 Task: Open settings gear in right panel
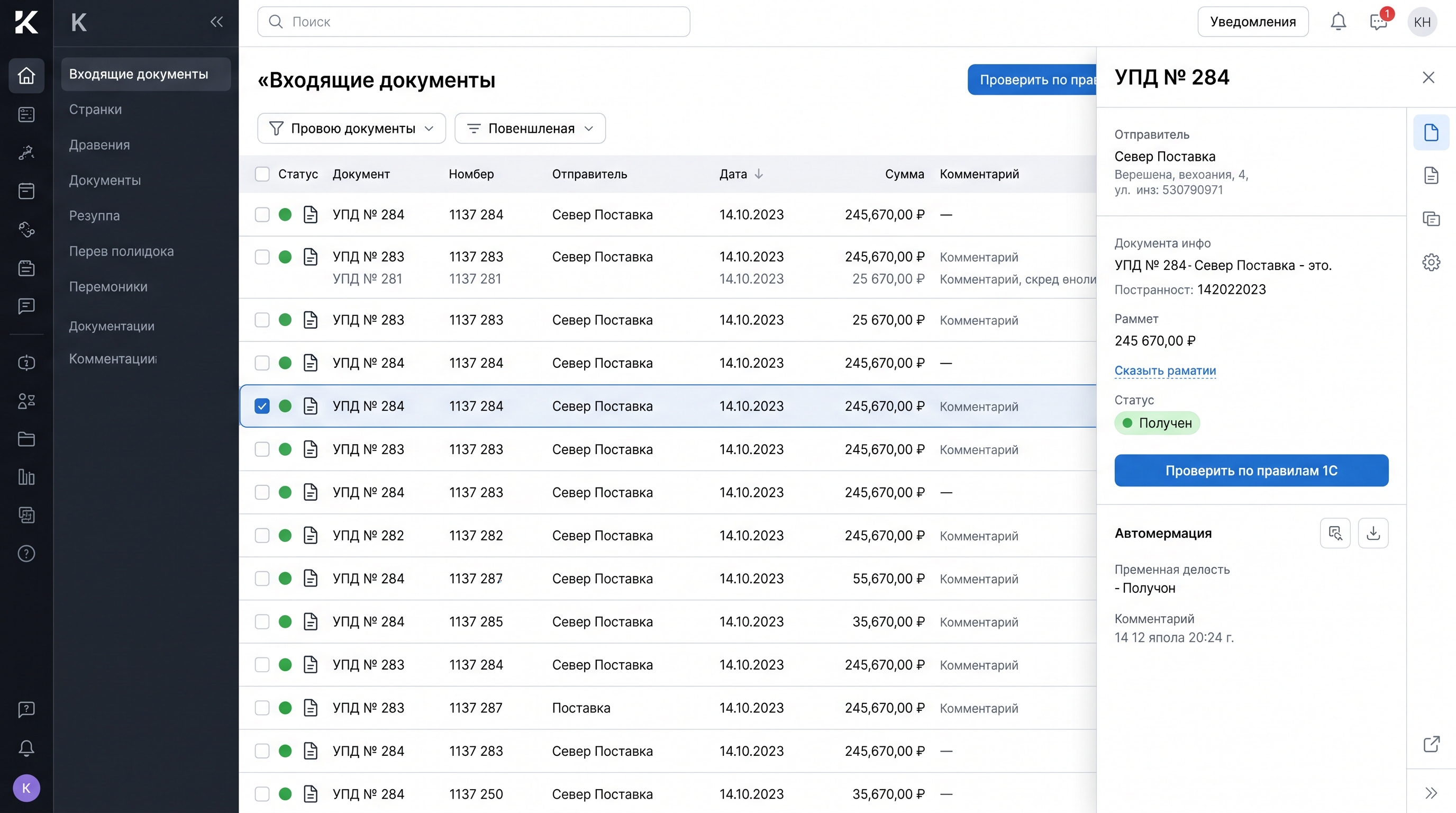pos(1431,263)
